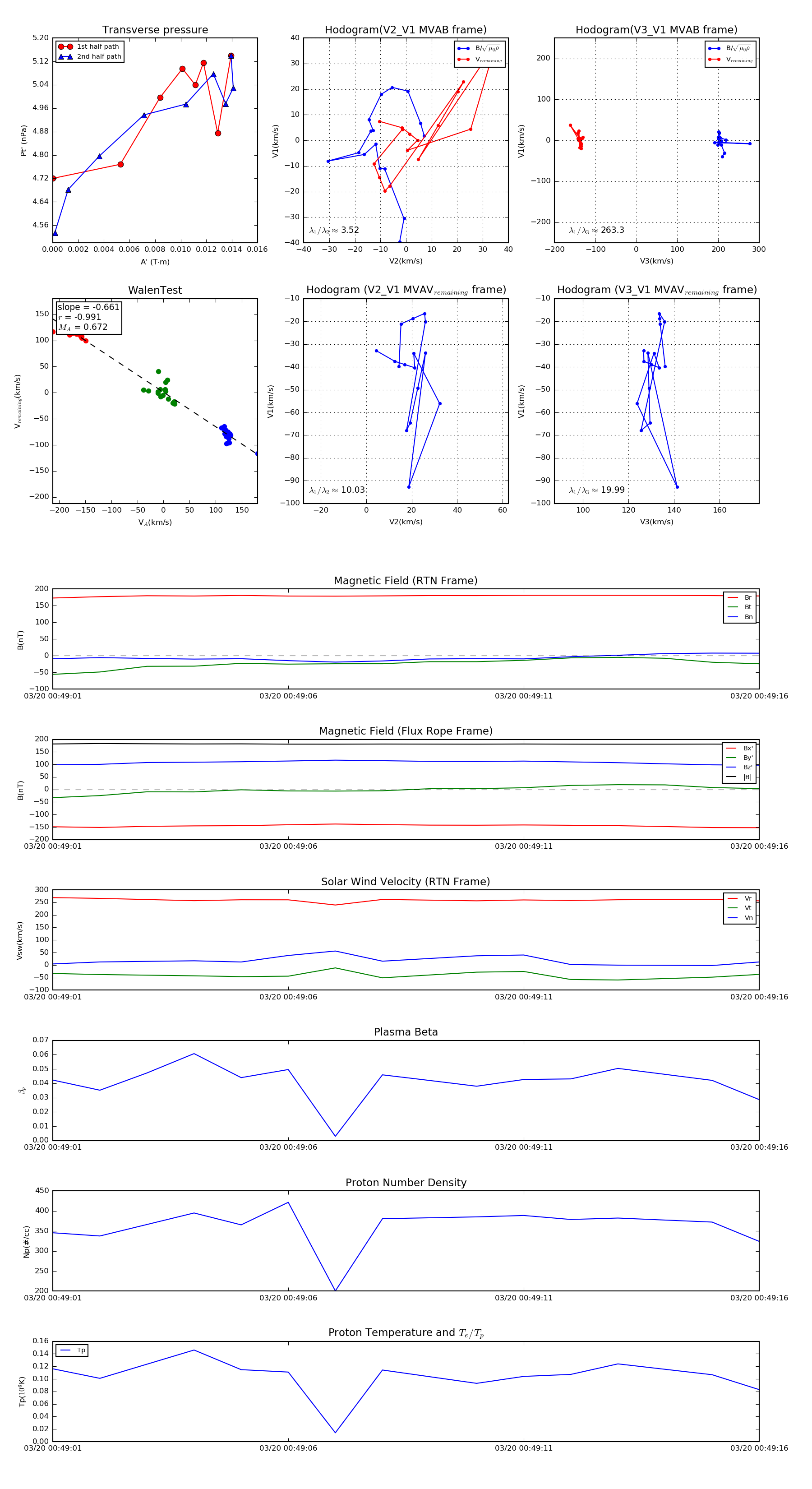The image size is (812, 1489).
Task: Click the "Proton Temperature and Te/Tp" title
Action: (406, 1333)
